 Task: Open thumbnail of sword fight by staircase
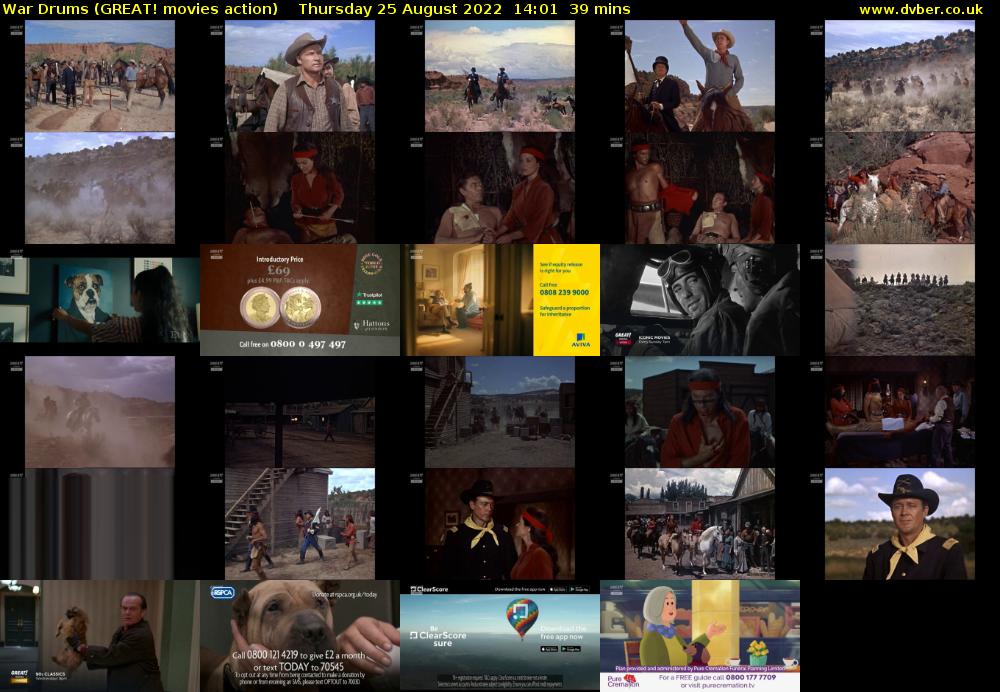pos(300,524)
